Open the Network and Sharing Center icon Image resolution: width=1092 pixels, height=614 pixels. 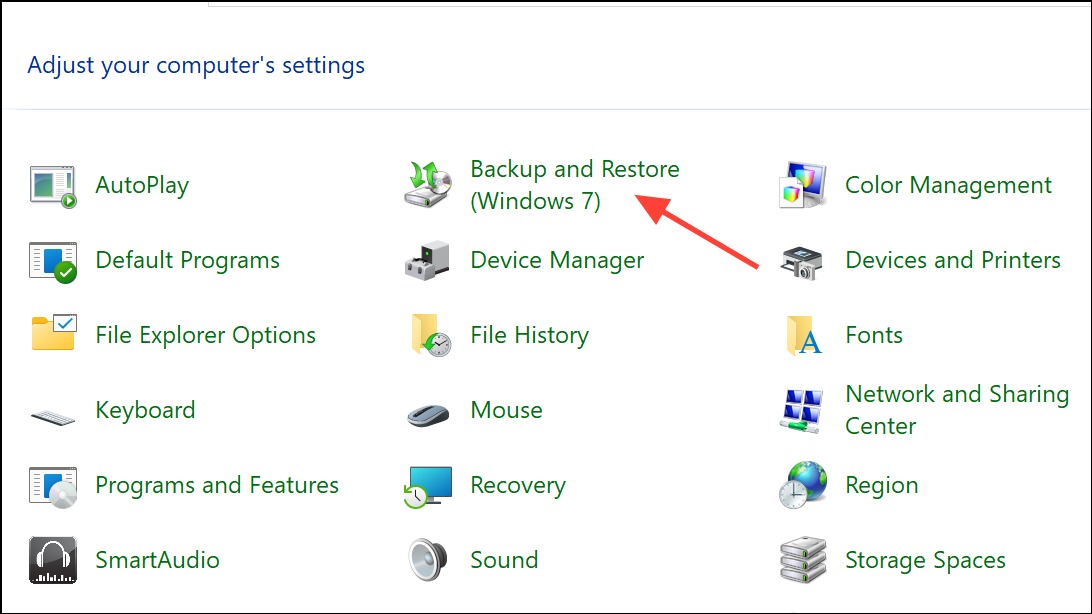pos(803,410)
